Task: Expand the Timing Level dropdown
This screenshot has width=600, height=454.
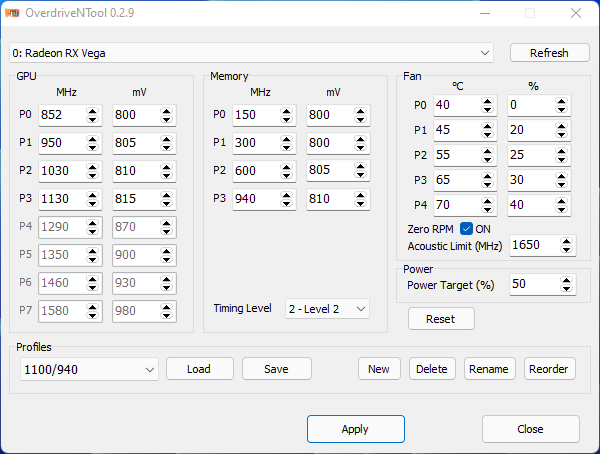Action: (327, 309)
